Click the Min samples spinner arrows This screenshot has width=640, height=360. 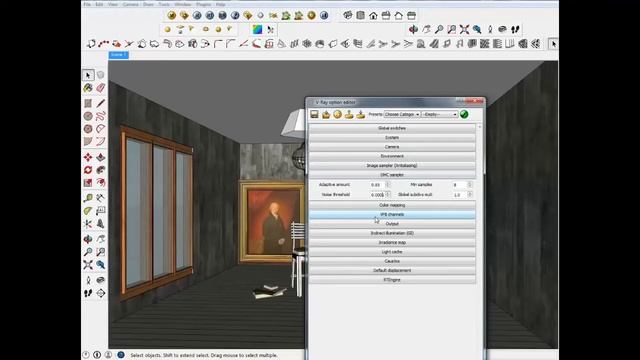(x=470, y=185)
